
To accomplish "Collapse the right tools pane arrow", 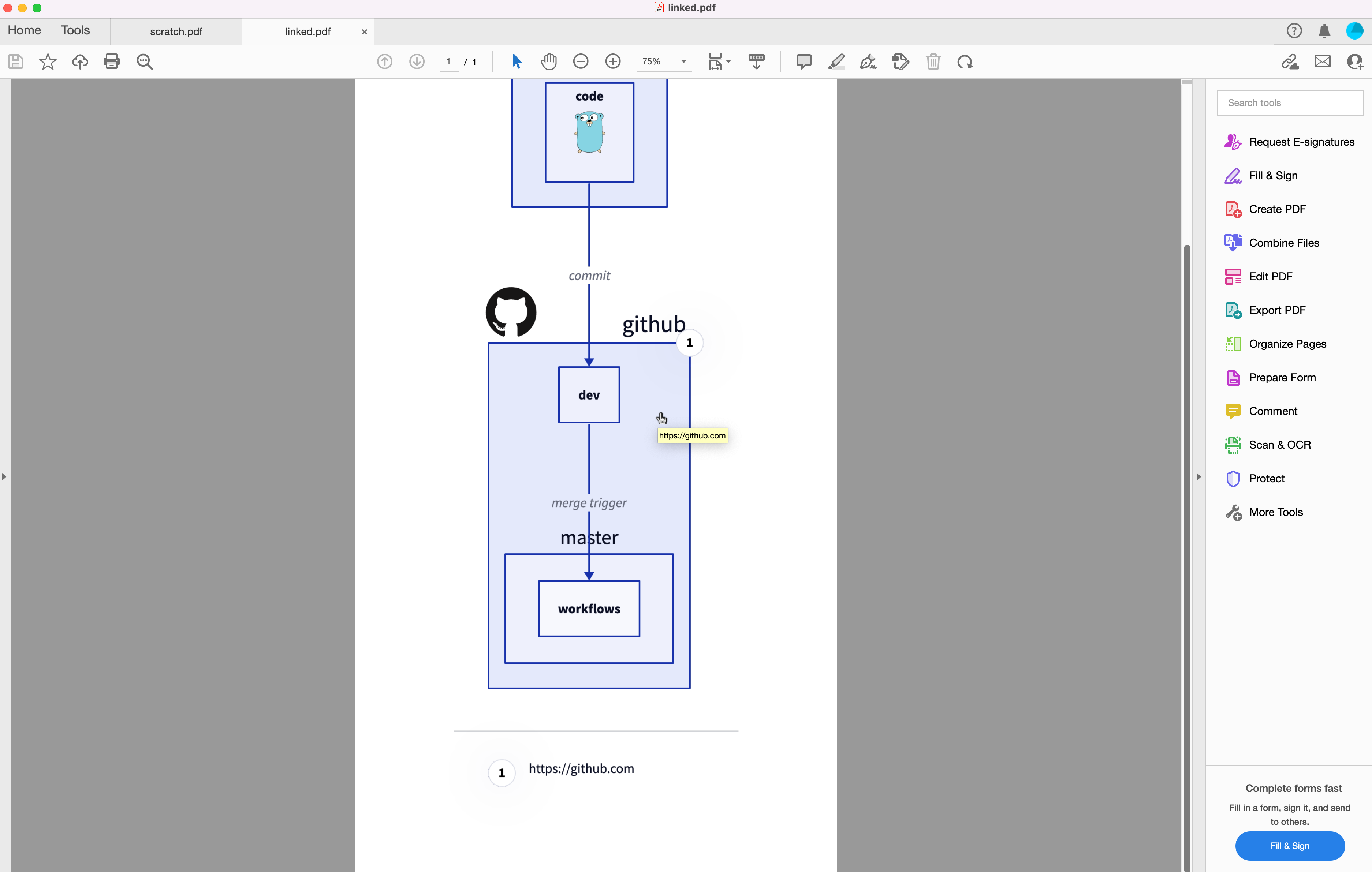I will coord(1198,477).
